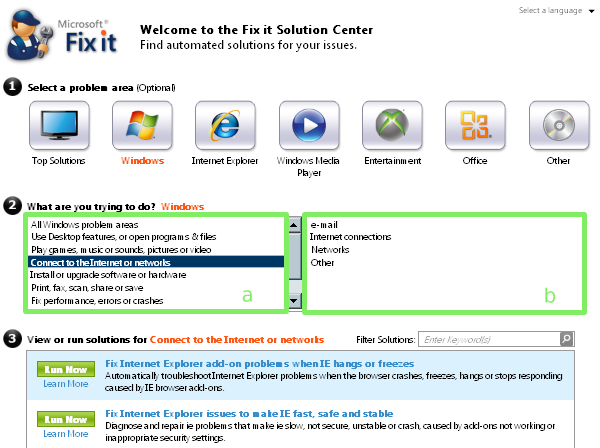Image resolution: width=600 pixels, height=448 pixels.
Task: Click the Internet Explorer label
Action: coord(225,161)
